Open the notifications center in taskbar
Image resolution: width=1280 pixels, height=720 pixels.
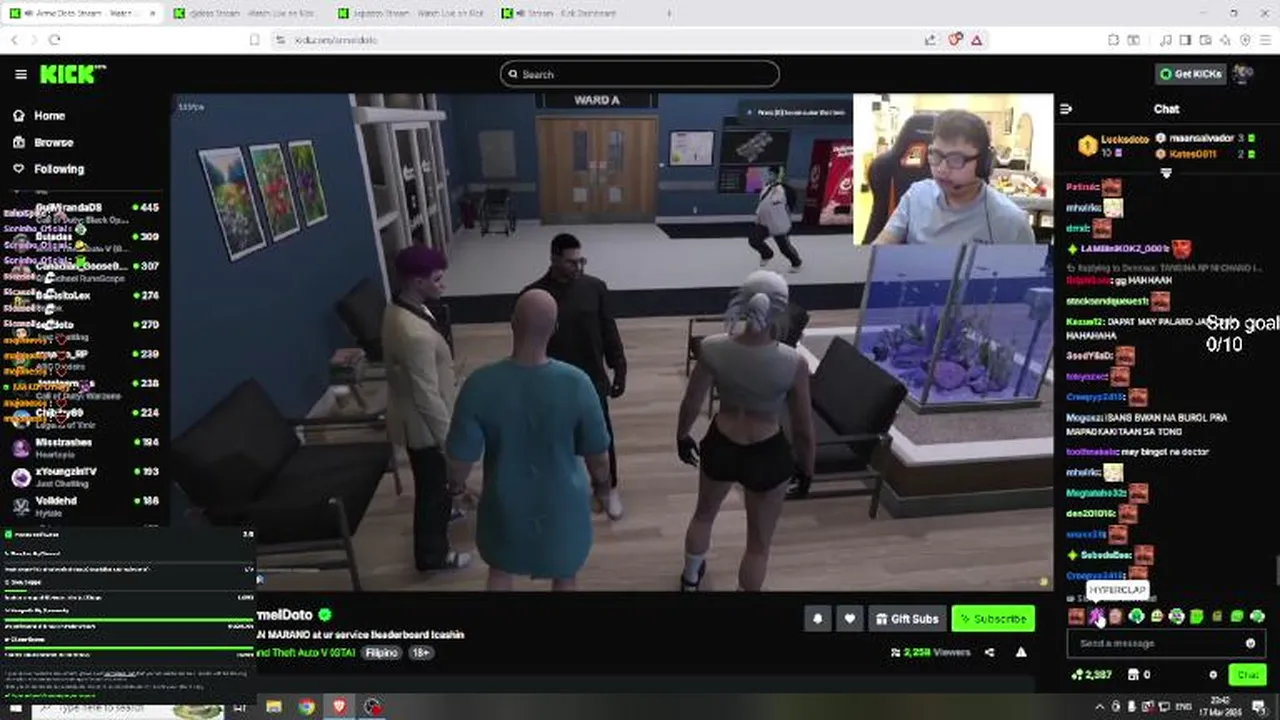(1258, 707)
